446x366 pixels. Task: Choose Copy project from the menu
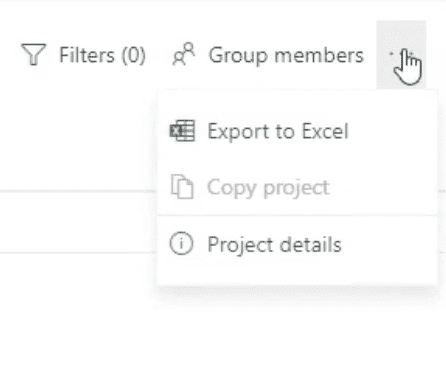tap(297, 187)
